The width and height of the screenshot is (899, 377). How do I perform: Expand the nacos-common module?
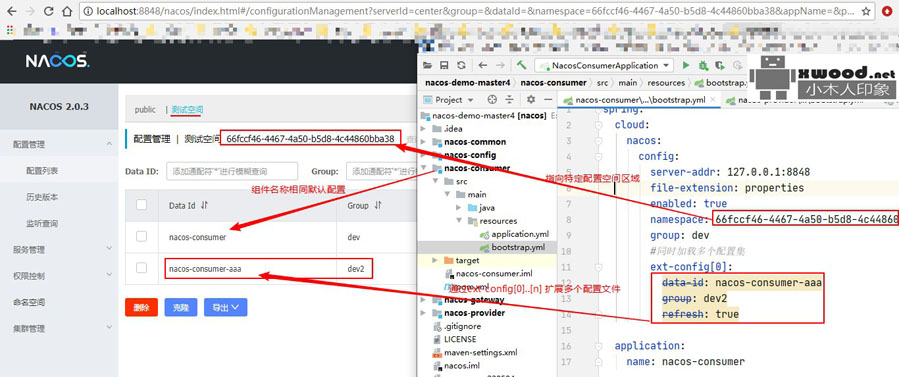(x=424, y=142)
